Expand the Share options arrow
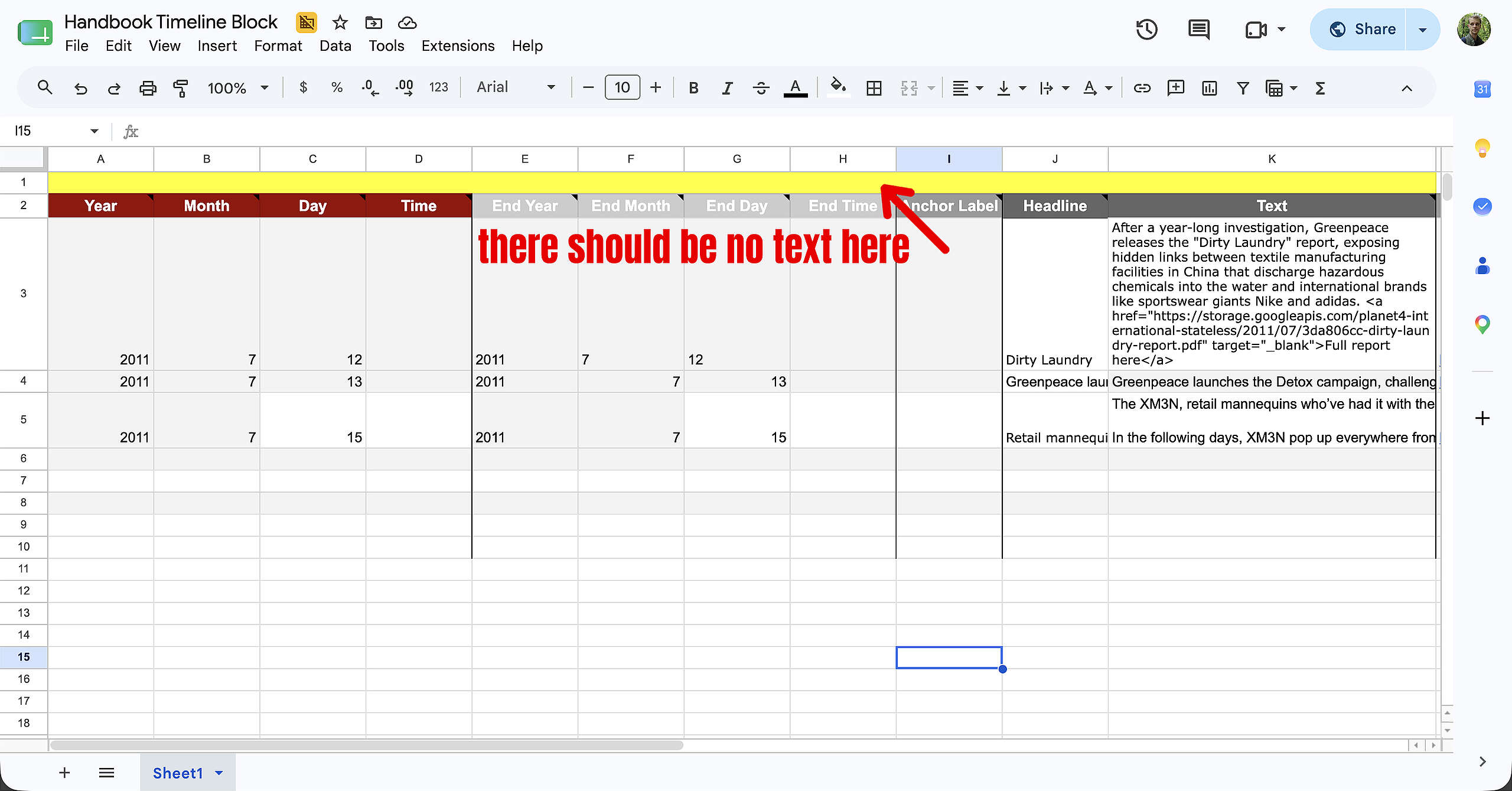Viewport: 1512px width, 791px height. [x=1422, y=30]
